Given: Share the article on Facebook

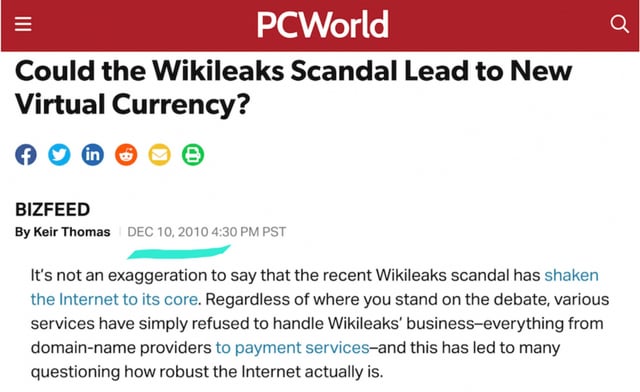Looking at the screenshot, I should (26, 155).
